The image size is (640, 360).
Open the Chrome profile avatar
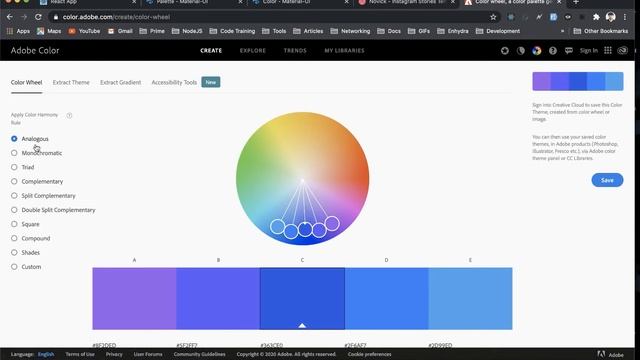(x=611, y=17)
